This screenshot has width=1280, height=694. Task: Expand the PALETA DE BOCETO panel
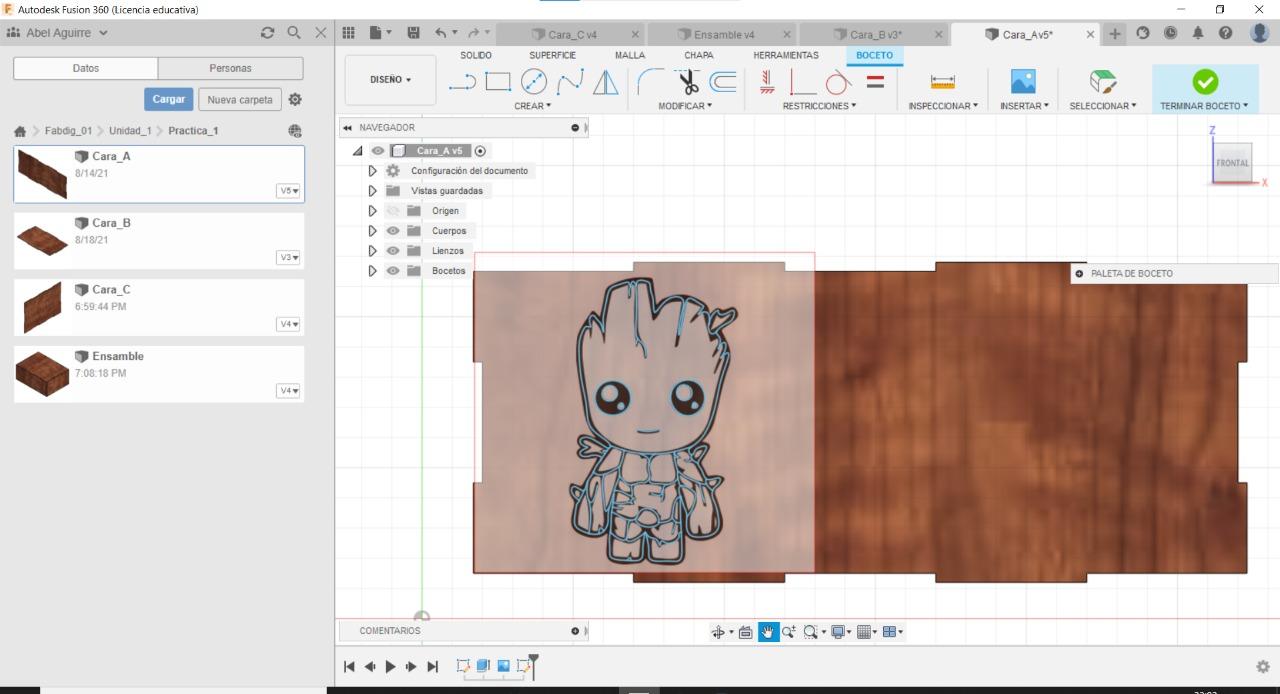[1079, 273]
